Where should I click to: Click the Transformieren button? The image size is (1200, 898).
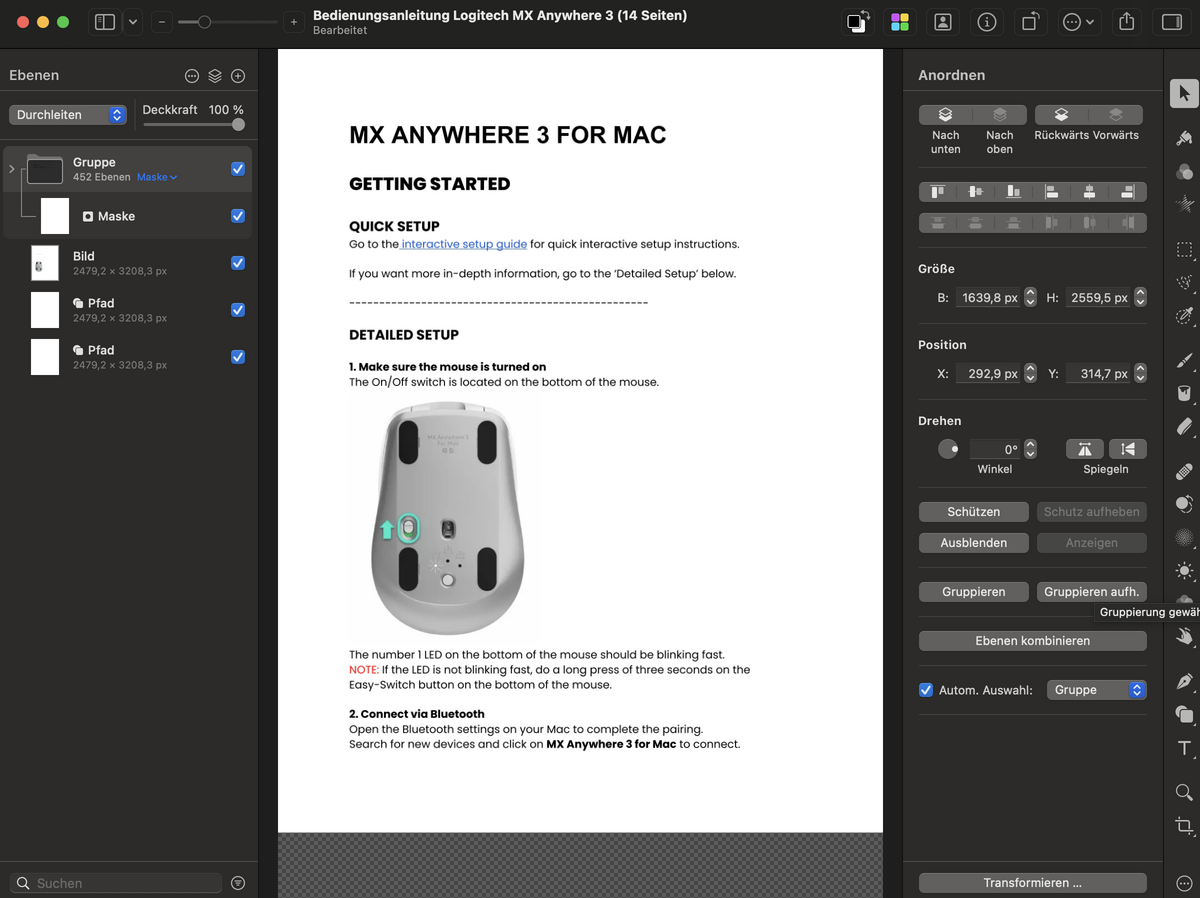tap(1032, 883)
